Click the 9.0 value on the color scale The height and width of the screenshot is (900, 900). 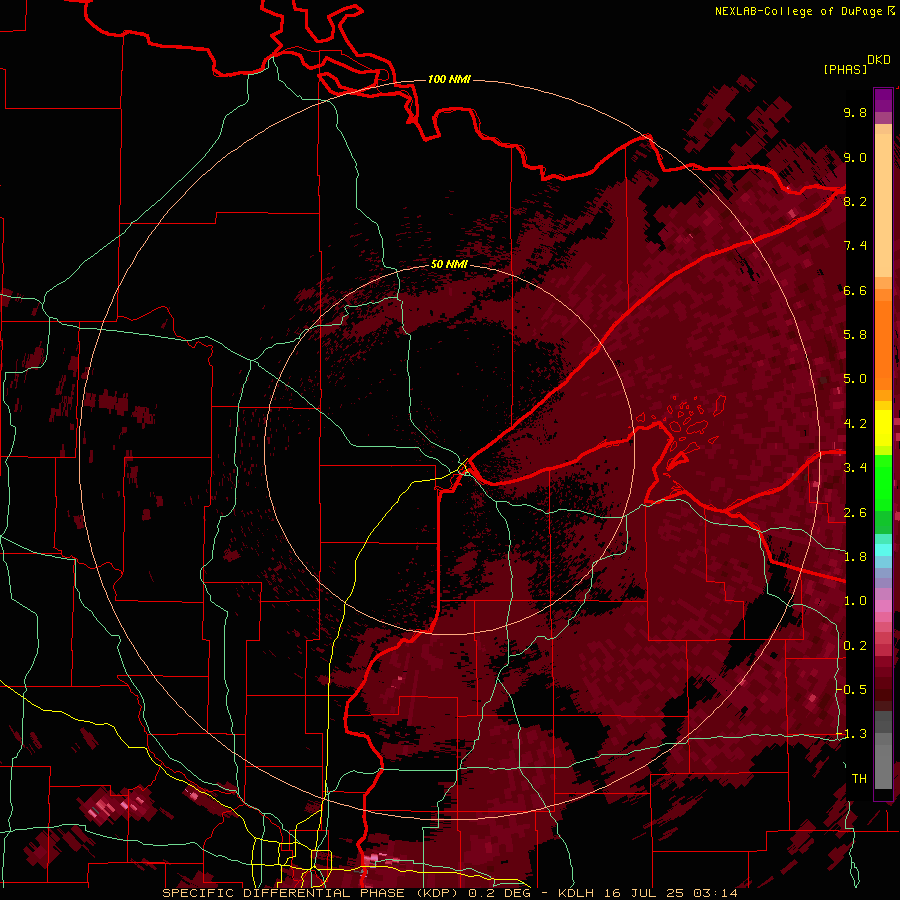point(855,158)
